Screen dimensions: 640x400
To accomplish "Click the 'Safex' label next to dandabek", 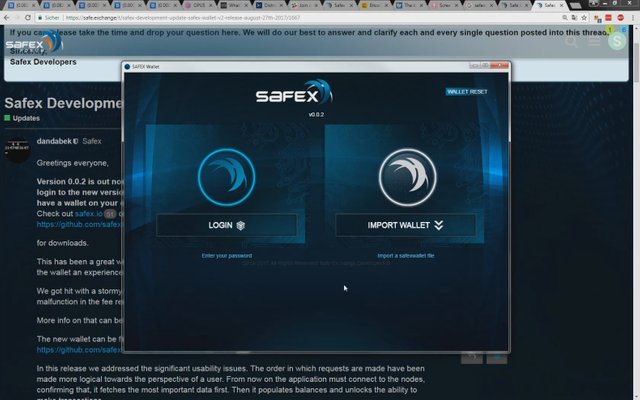I will [x=92, y=141].
